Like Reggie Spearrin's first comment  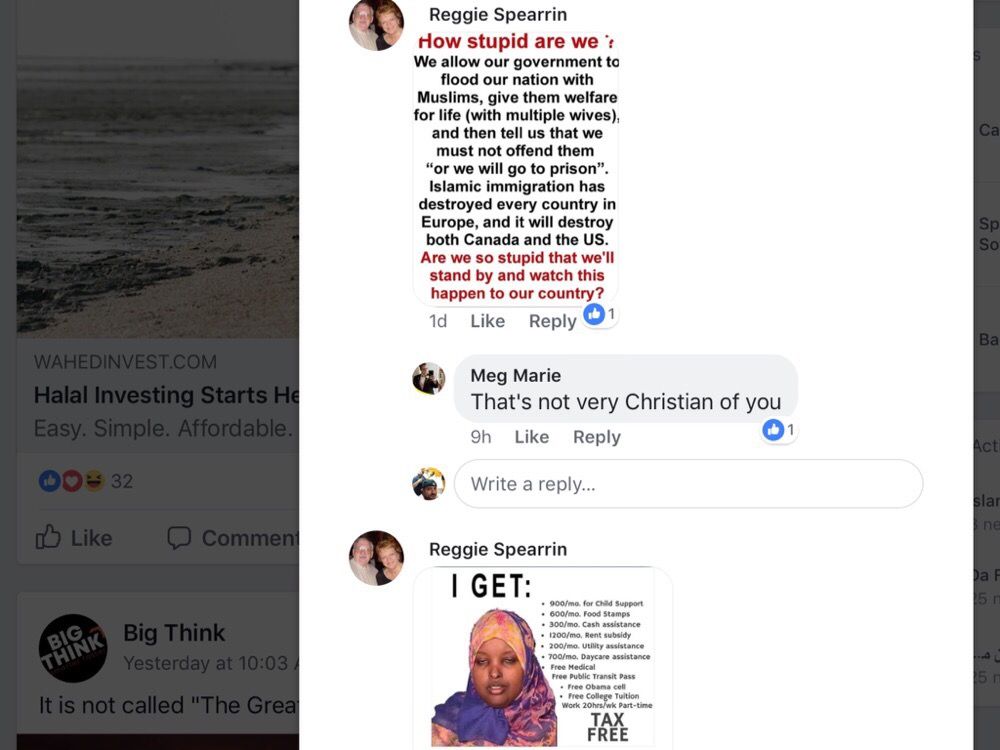pos(487,321)
